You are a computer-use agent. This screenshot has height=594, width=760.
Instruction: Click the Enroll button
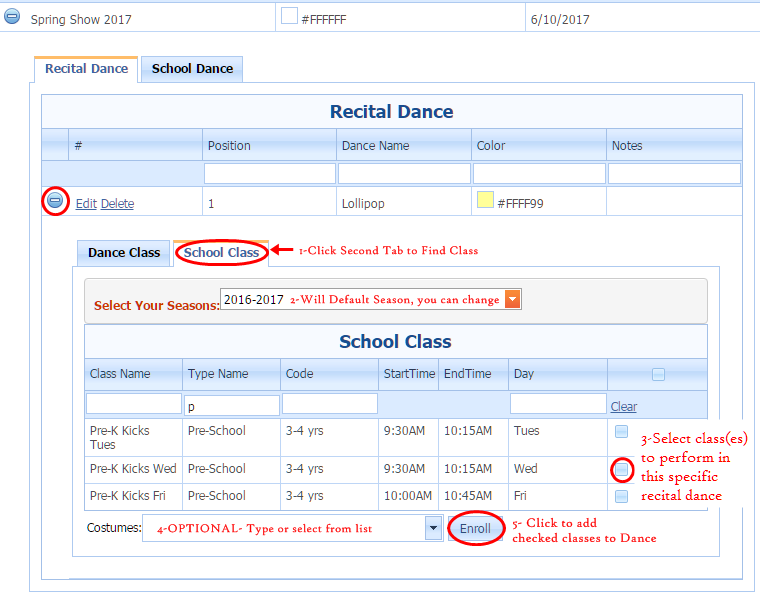pyautogui.click(x=475, y=529)
